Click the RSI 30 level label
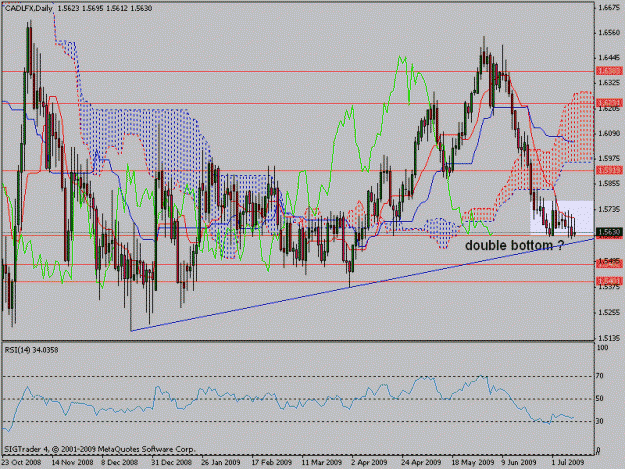 (x=599, y=421)
